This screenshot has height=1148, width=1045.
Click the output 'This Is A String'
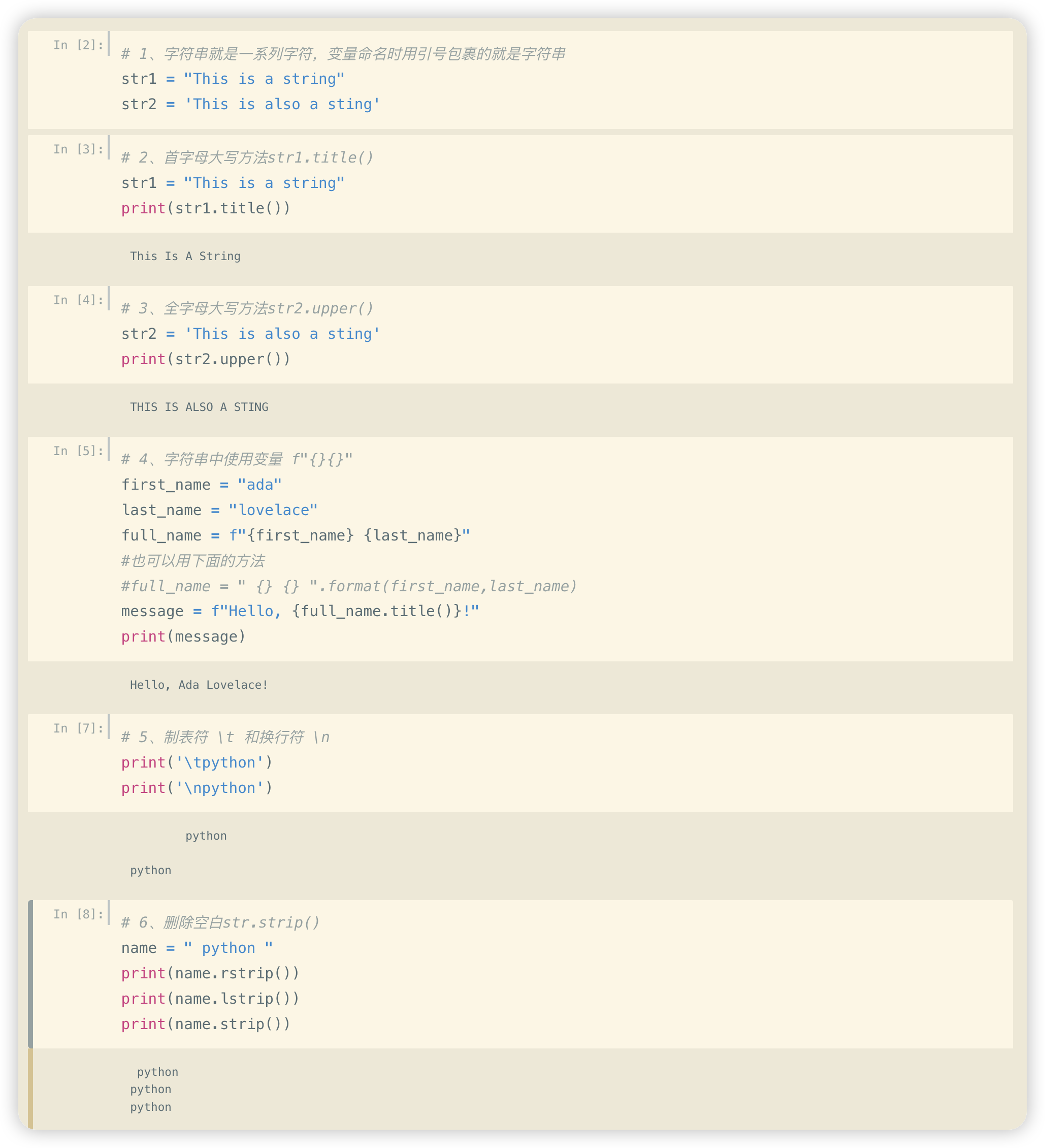[x=185, y=256]
